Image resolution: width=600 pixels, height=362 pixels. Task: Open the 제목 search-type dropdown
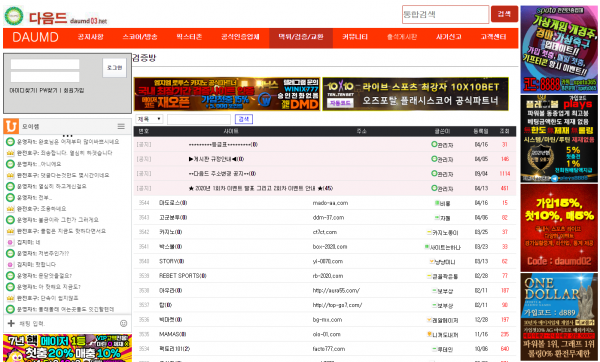point(149,119)
